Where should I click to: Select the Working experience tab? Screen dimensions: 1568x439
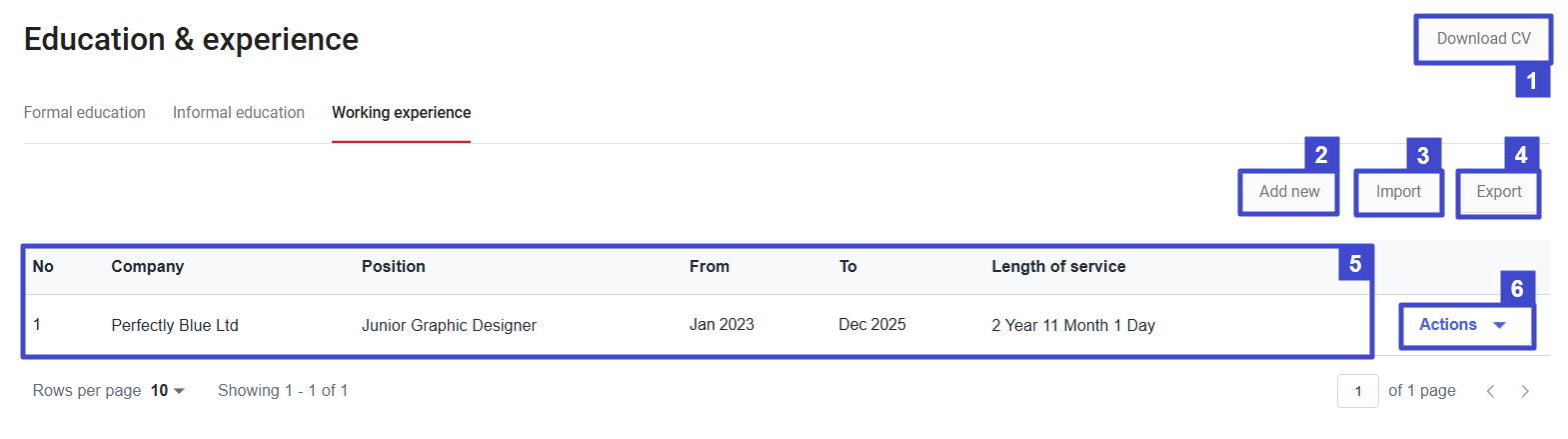(401, 113)
